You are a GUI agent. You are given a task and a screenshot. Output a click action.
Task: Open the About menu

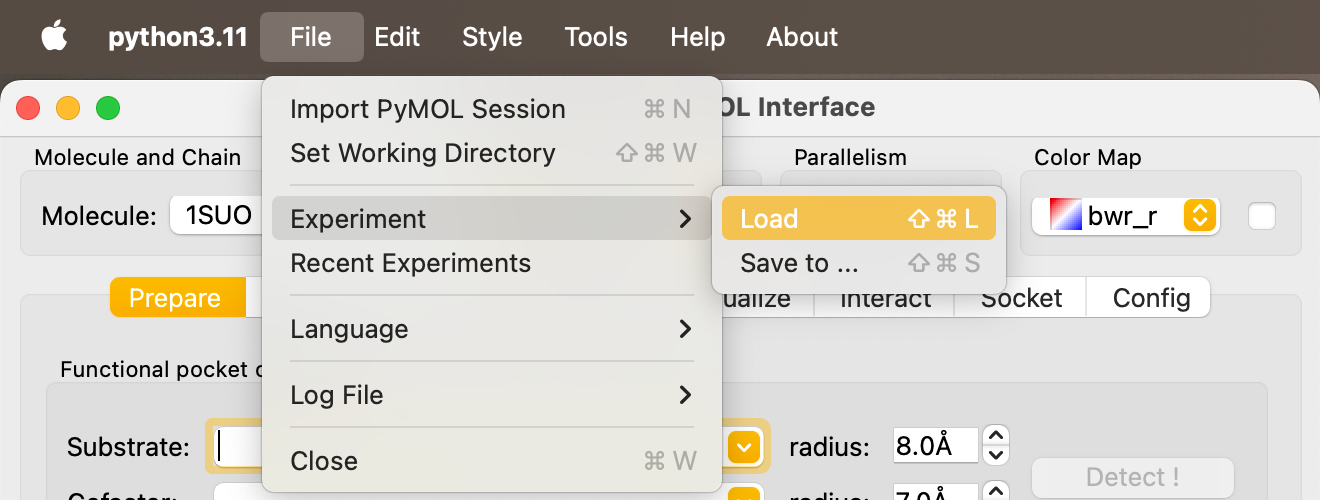coord(802,37)
